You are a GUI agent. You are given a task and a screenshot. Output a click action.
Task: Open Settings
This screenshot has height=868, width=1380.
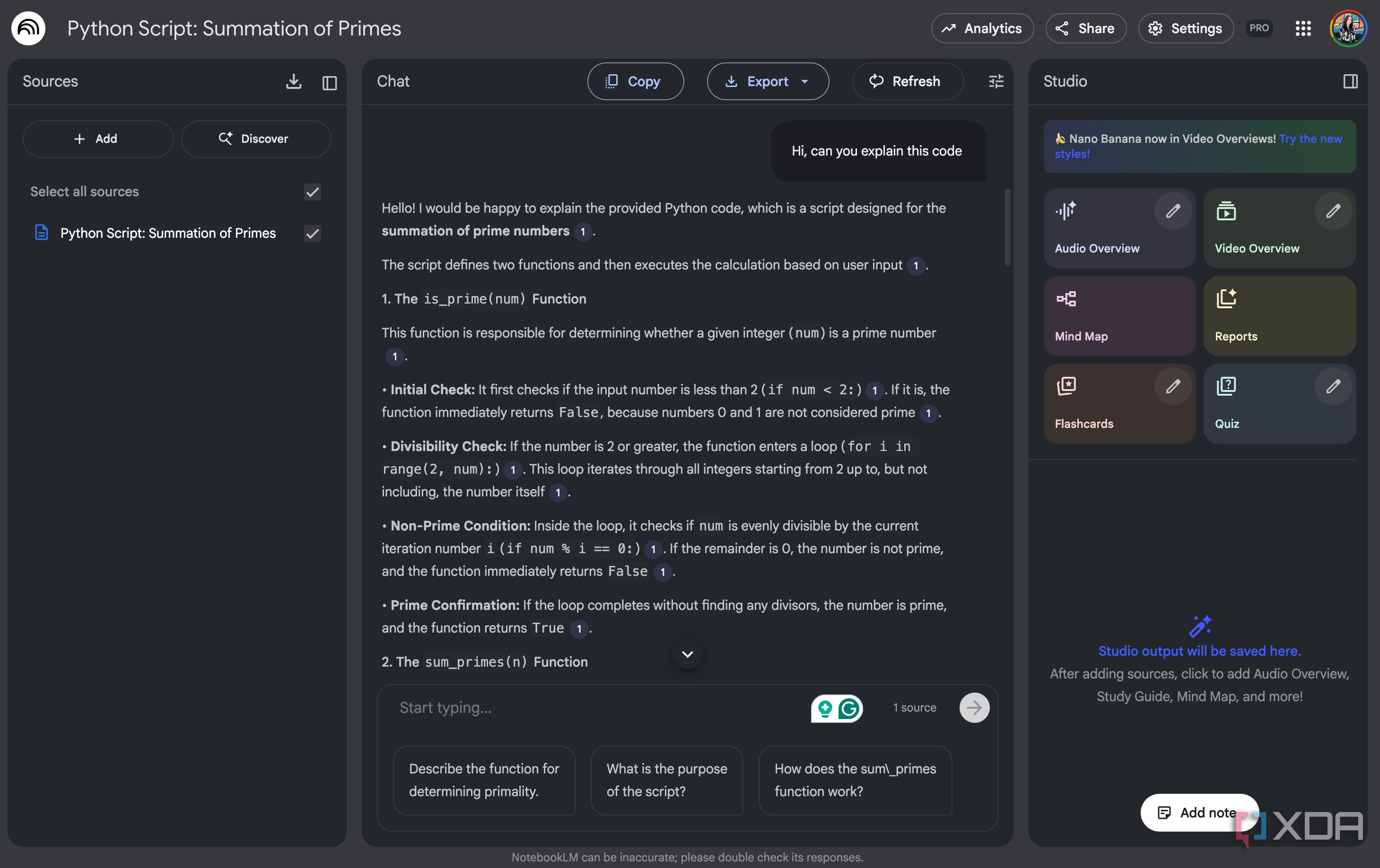[x=1185, y=28]
